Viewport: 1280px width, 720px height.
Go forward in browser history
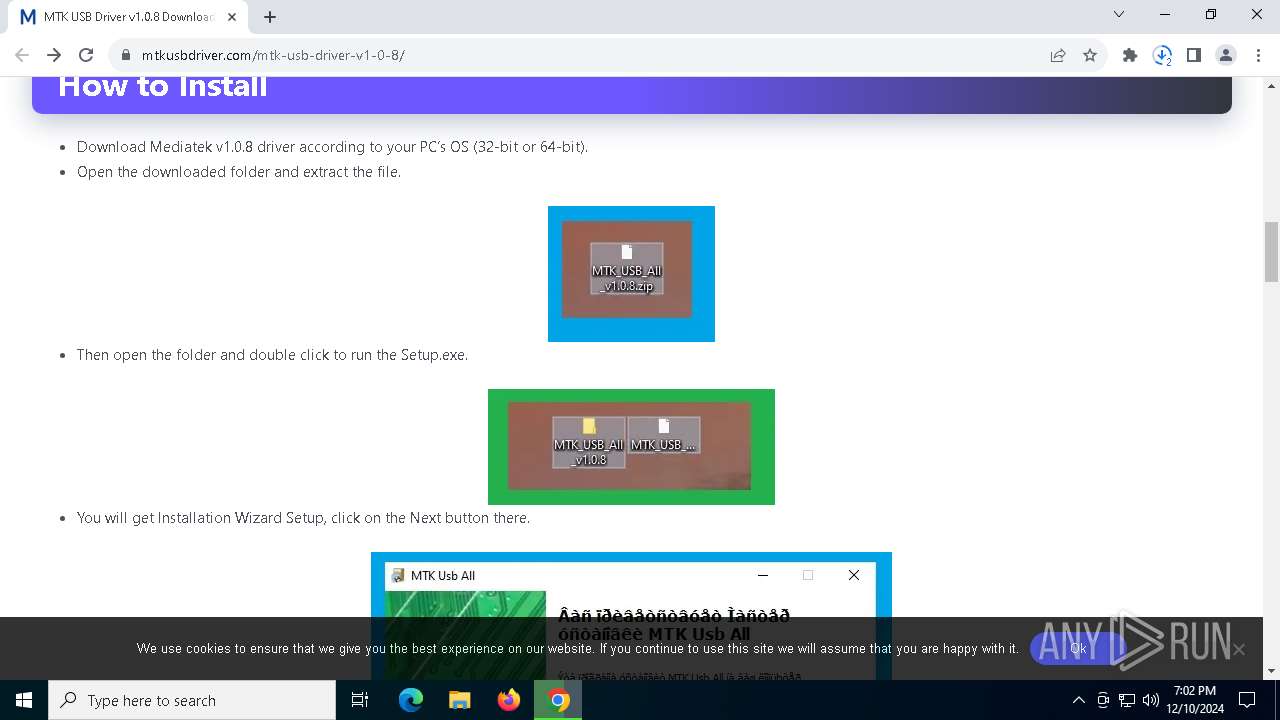[x=54, y=55]
